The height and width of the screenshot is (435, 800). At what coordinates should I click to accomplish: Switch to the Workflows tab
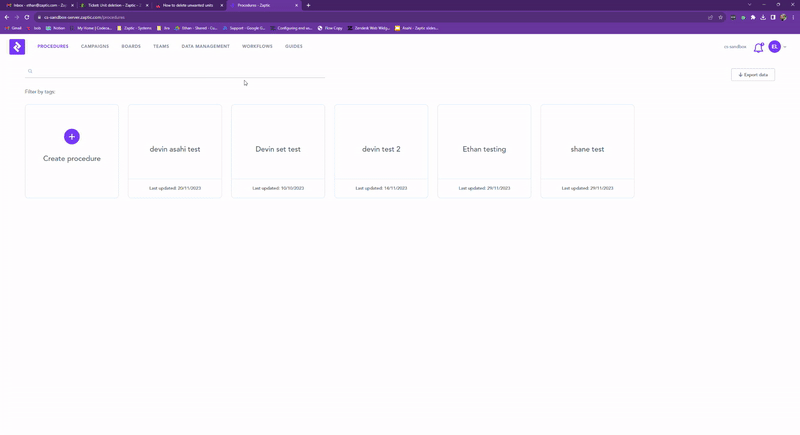pos(257,46)
